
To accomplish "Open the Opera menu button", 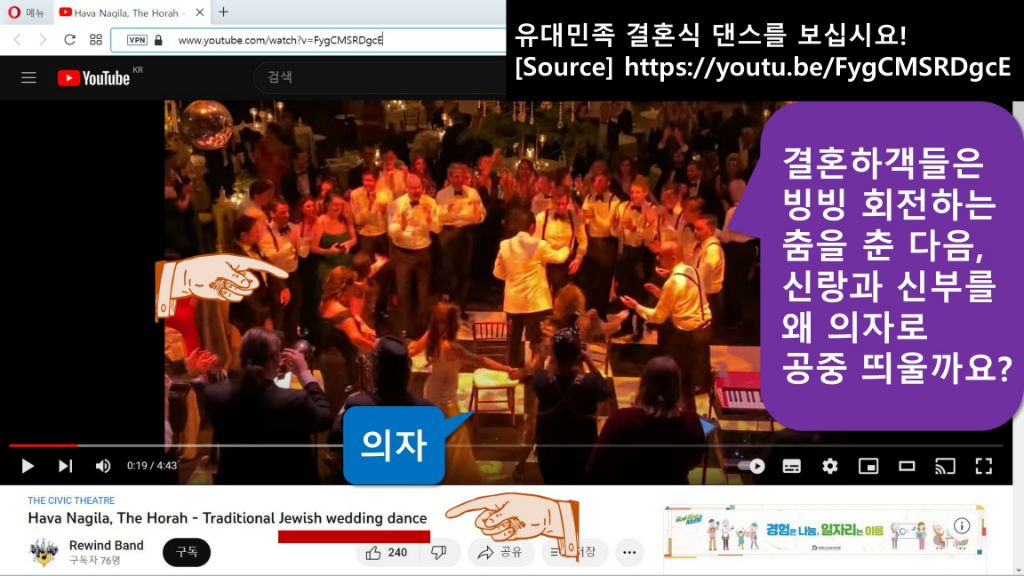I will coord(25,12).
